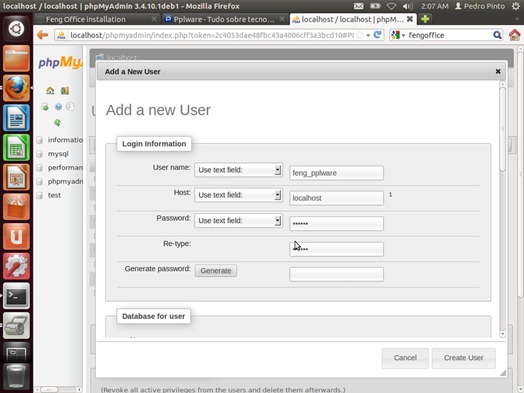Click sidebar horizontal scrollbar
Screen dimensions: 524x393
[x=58, y=389]
